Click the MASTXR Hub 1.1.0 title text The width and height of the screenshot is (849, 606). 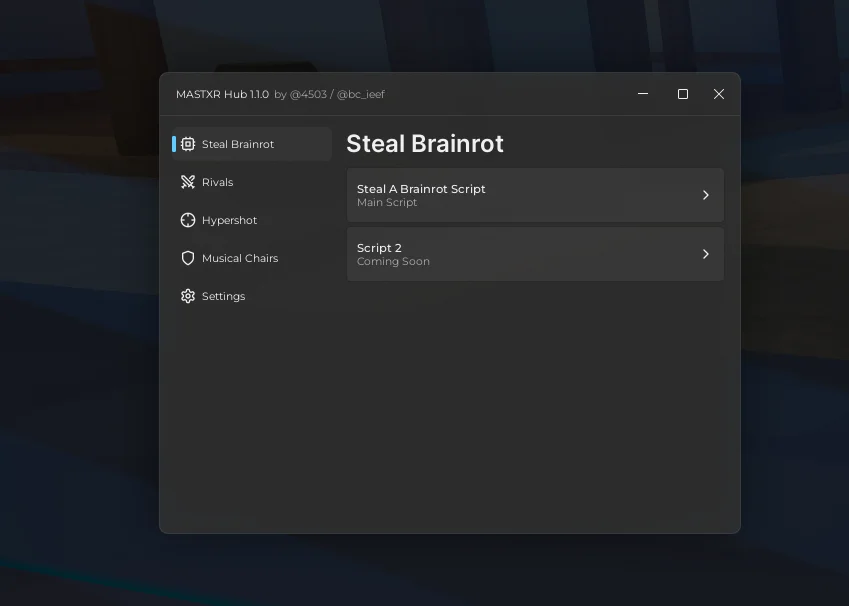point(222,94)
